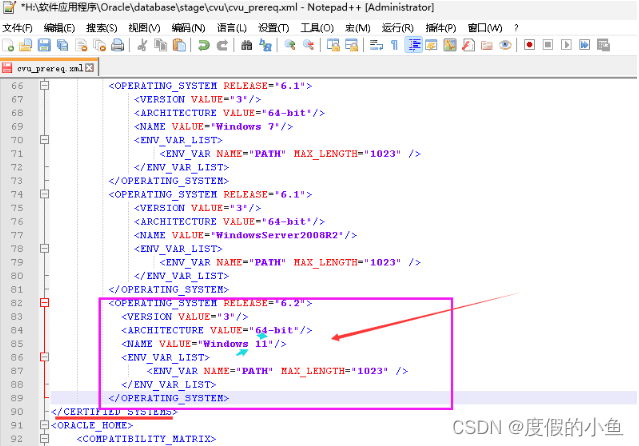This screenshot has width=639, height=446.
Task: Open the 搜索(S) menu
Action: 102,28
